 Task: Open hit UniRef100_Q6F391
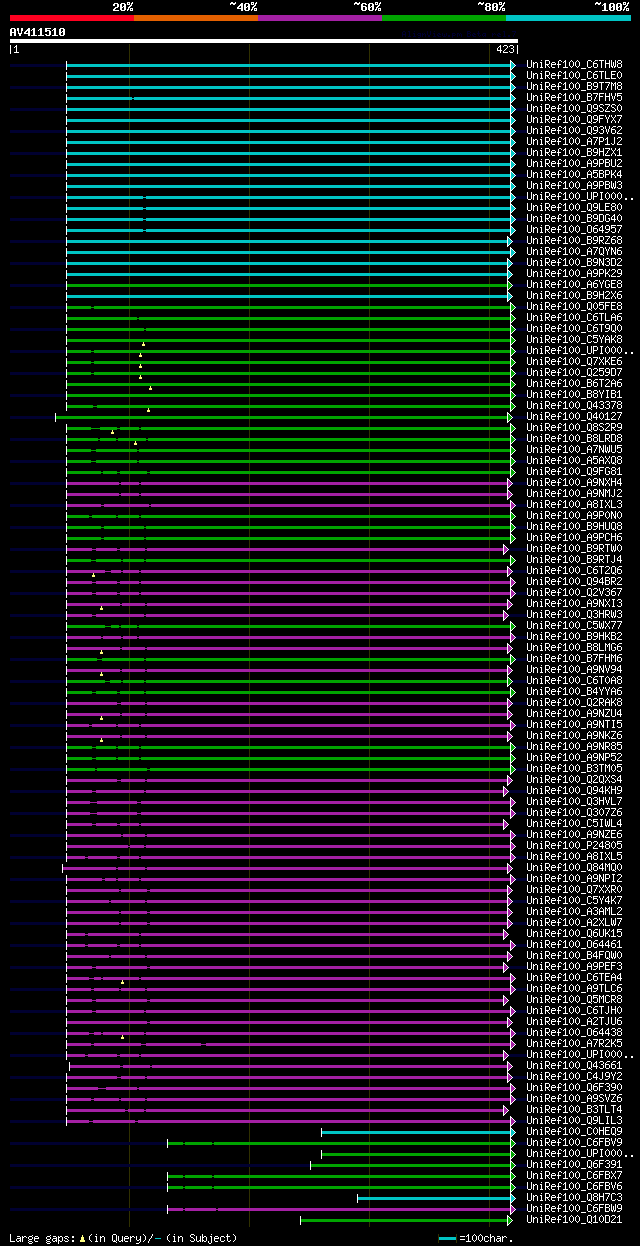tap(574, 1164)
